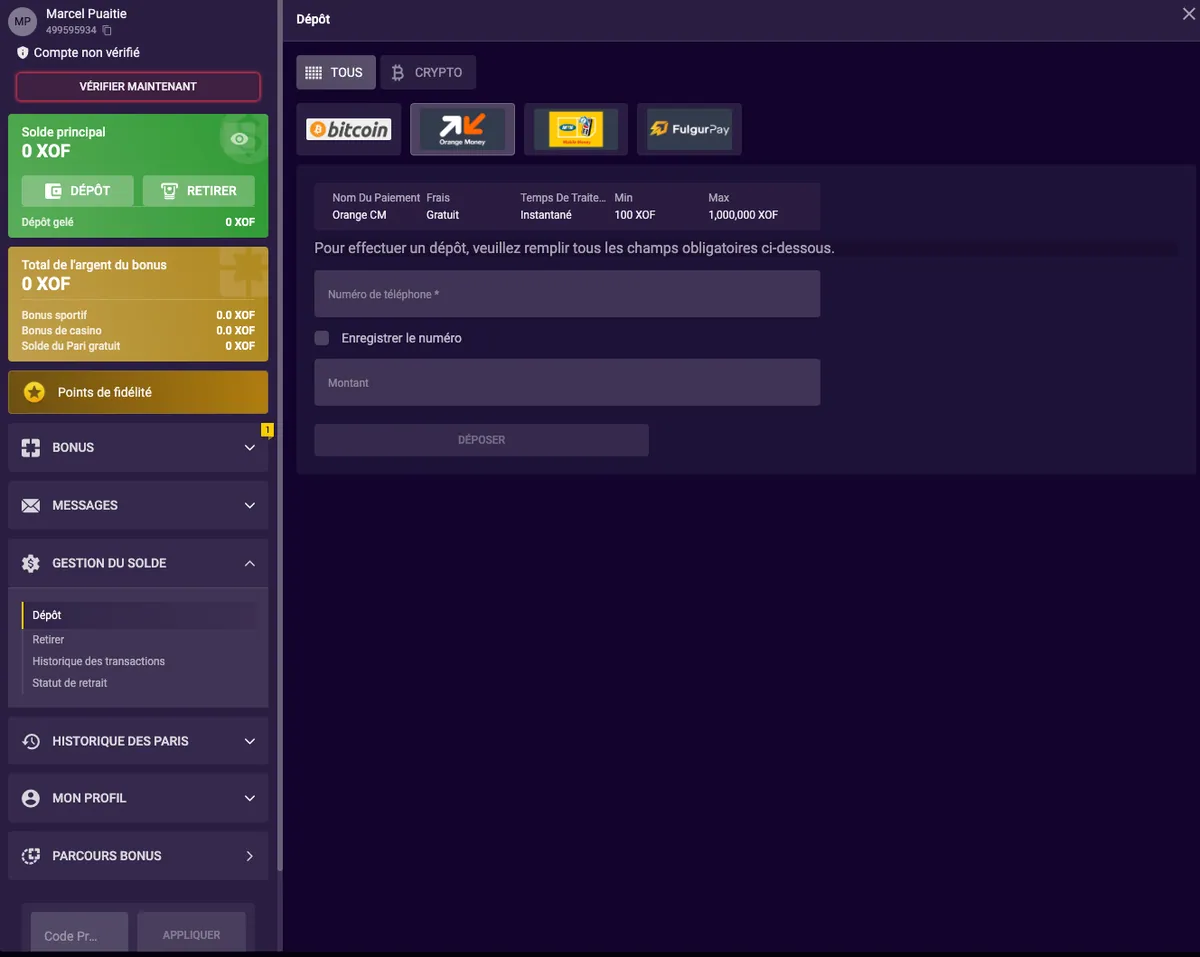Check the Enregistrer le numéro checkbox
The width and height of the screenshot is (1200, 957).
322,338
